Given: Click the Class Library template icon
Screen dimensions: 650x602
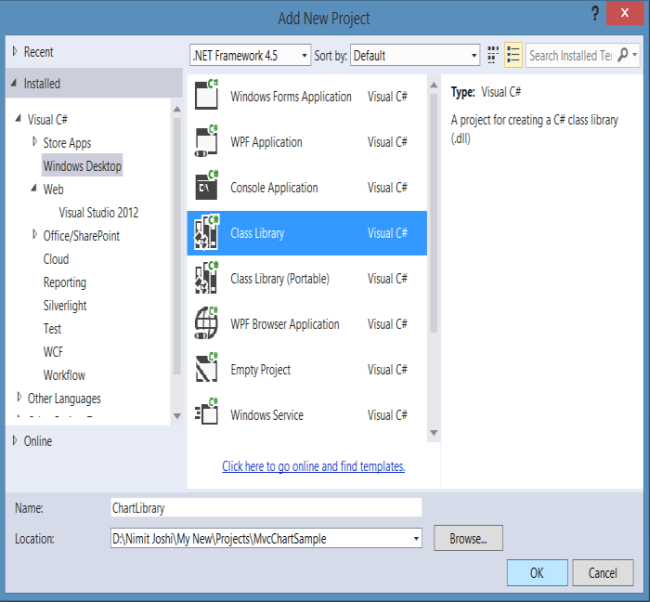Looking at the screenshot, I should pyautogui.click(x=206, y=232).
